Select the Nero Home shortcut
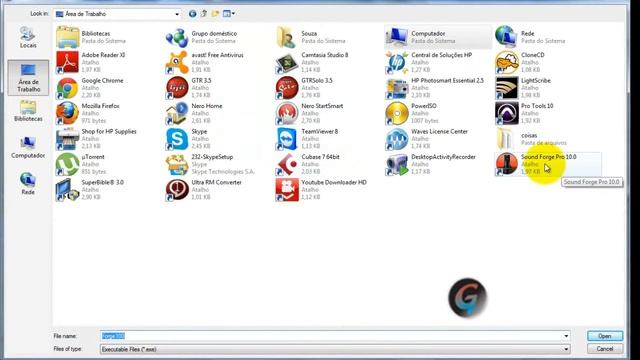Image resolution: width=640 pixels, height=360 pixels. coord(194,113)
